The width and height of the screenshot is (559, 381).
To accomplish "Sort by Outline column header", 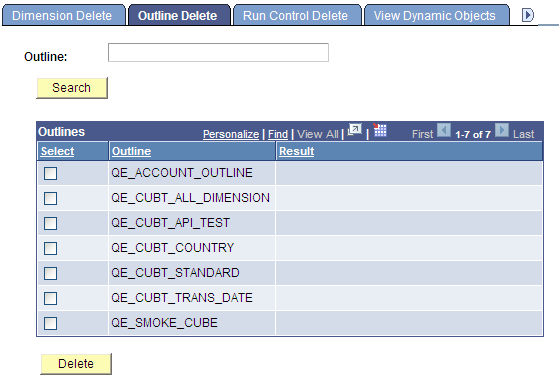I will (x=131, y=151).
